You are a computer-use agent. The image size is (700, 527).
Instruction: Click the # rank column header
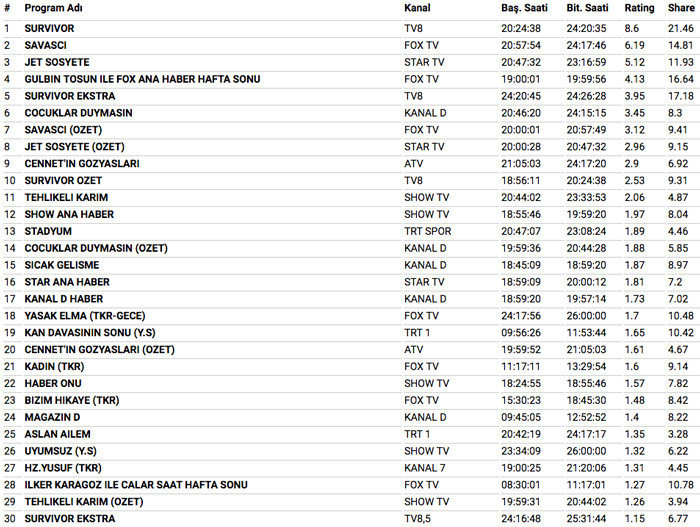(x=6, y=8)
